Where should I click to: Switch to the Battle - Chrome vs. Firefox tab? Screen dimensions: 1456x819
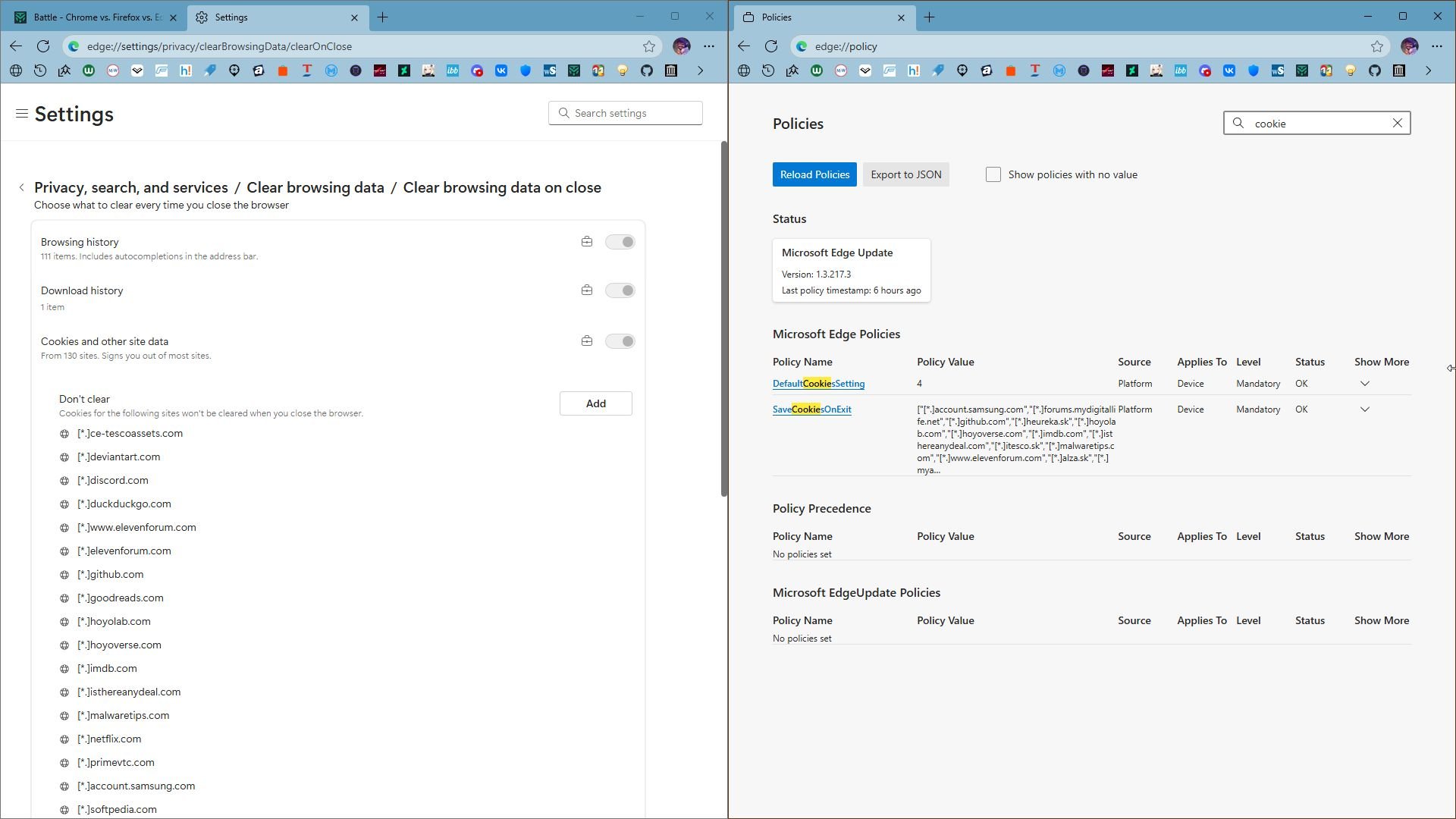(96, 17)
